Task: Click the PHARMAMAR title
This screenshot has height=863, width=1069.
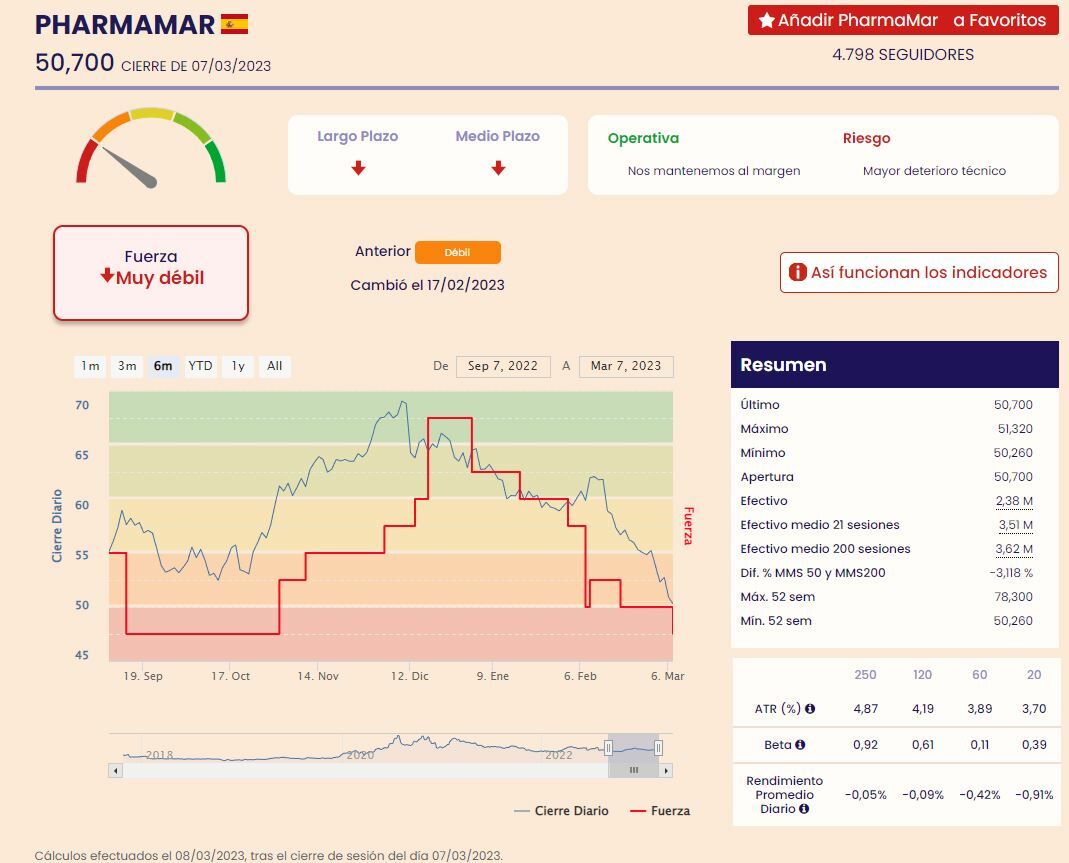Action: 125,25
